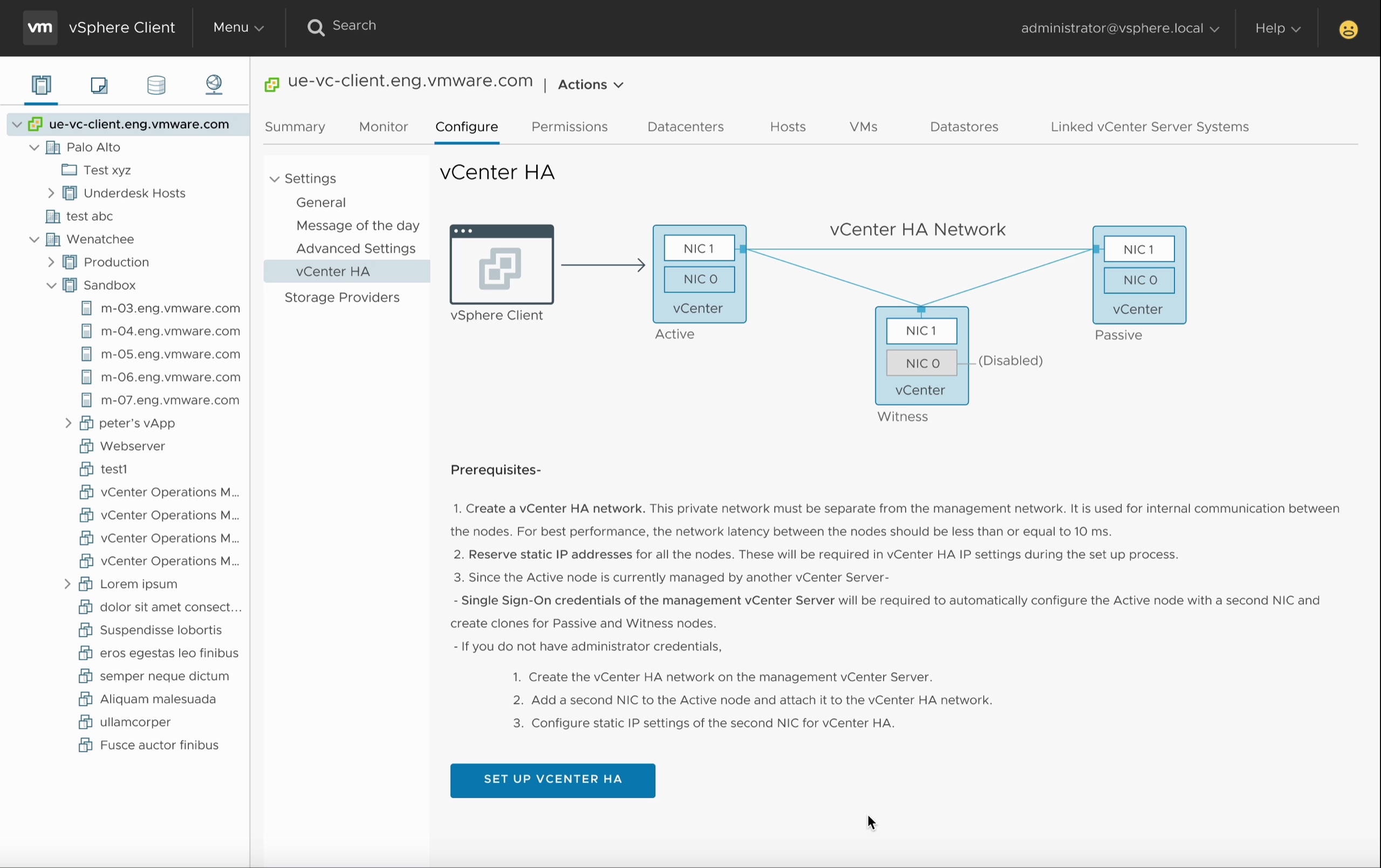Viewport: 1381px width, 868px height.
Task: Click the VMware vm logo
Action: [39, 27]
